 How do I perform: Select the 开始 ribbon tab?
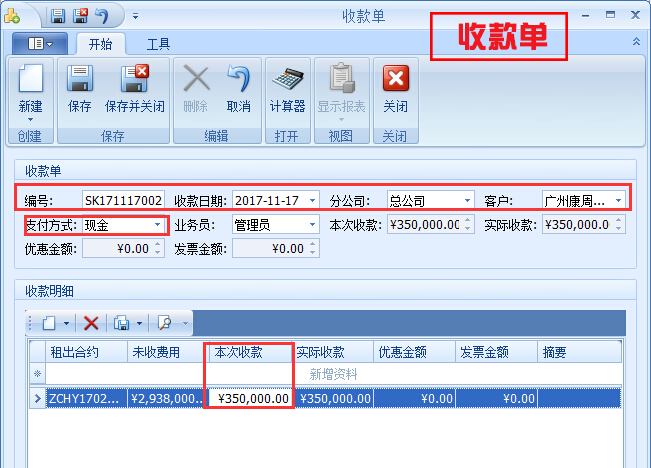pyautogui.click(x=100, y=44)
